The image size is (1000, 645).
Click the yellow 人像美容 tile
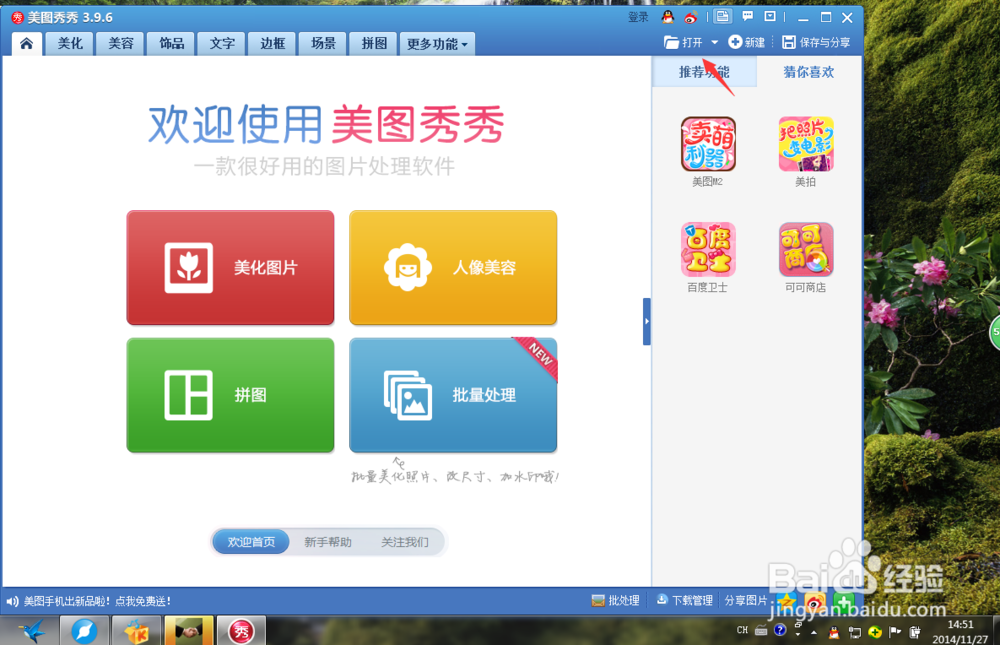point(453,267)
